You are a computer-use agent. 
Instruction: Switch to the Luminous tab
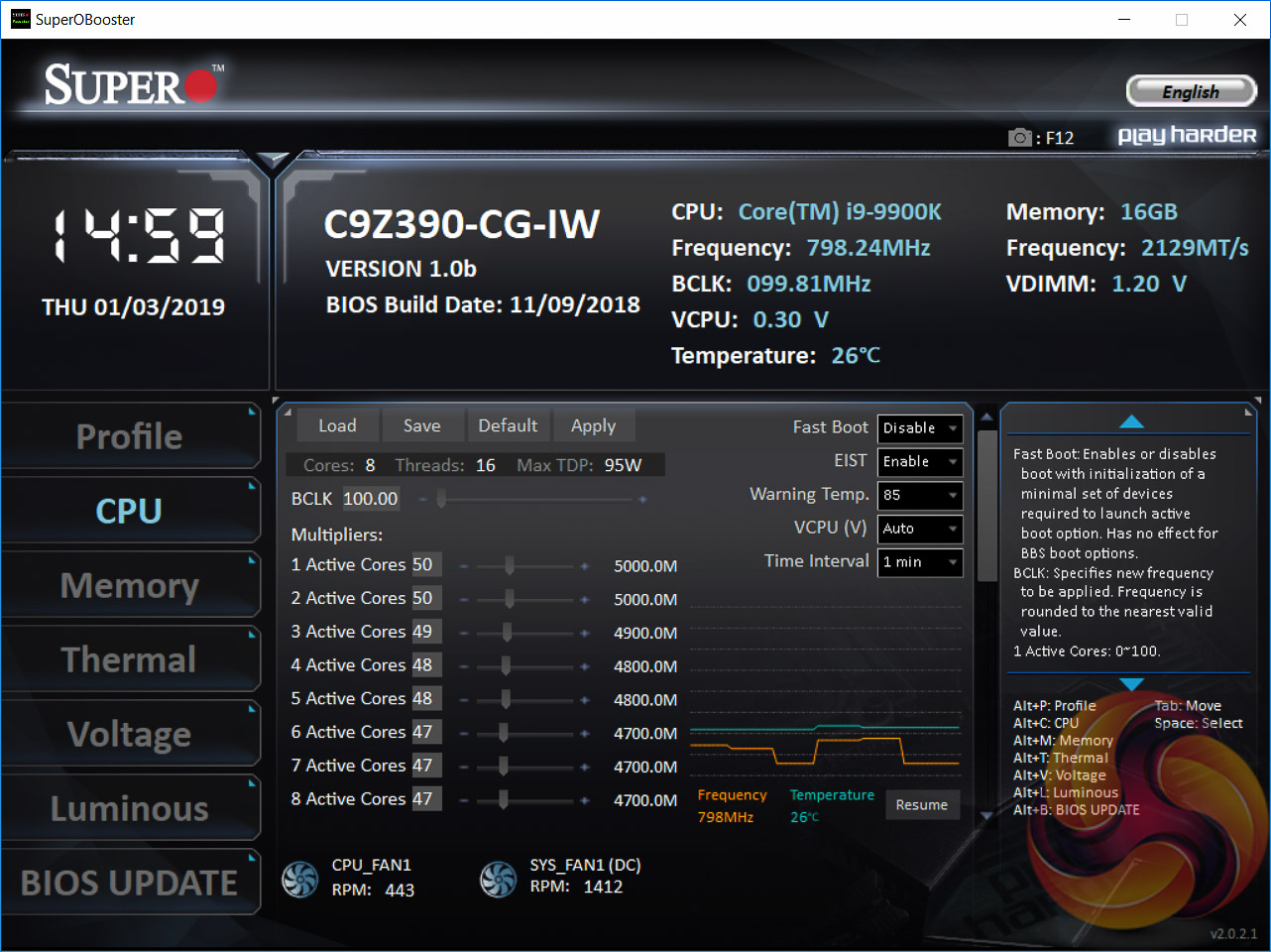pos(130,808)
